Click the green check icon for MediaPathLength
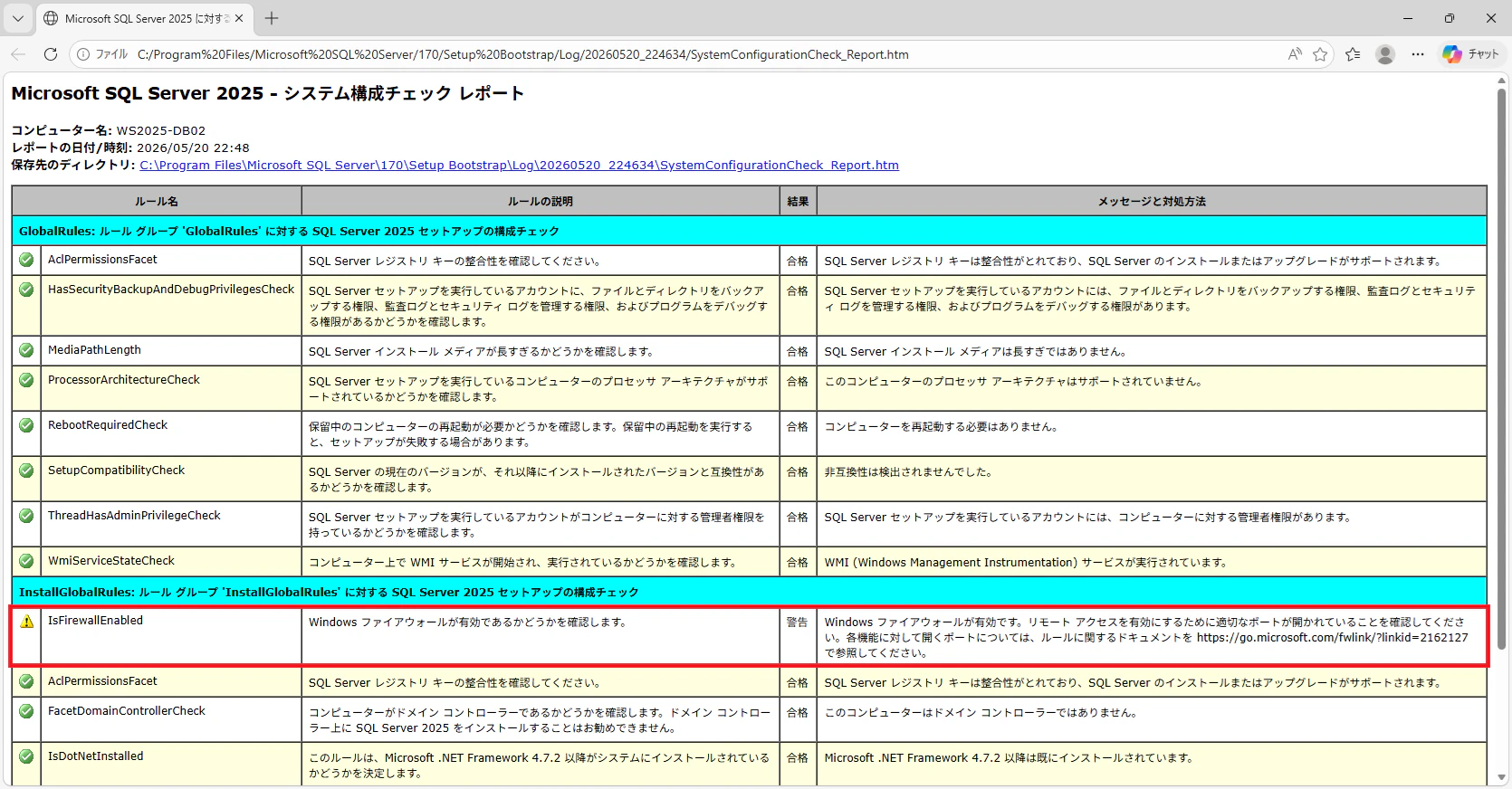1512x789 pixels. coord(26,350)
